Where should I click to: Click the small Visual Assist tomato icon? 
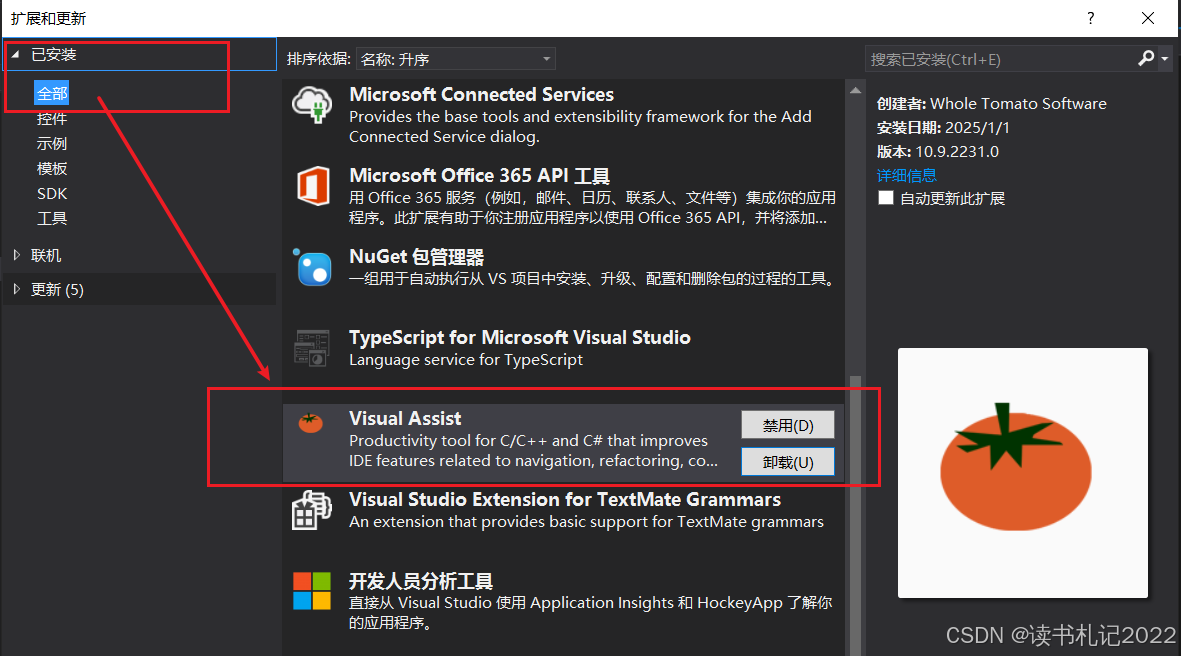point(310,423)
